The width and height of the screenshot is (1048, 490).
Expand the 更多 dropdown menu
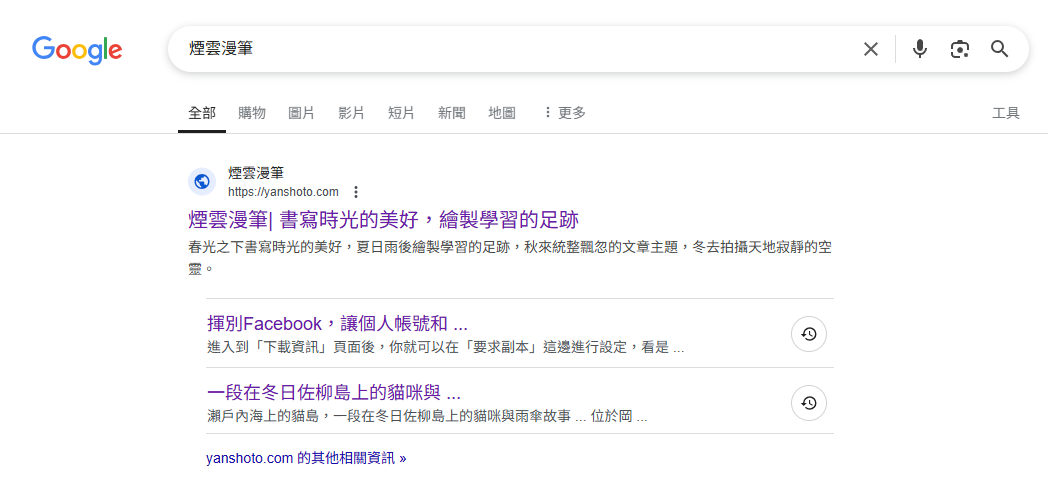point(565,113)
